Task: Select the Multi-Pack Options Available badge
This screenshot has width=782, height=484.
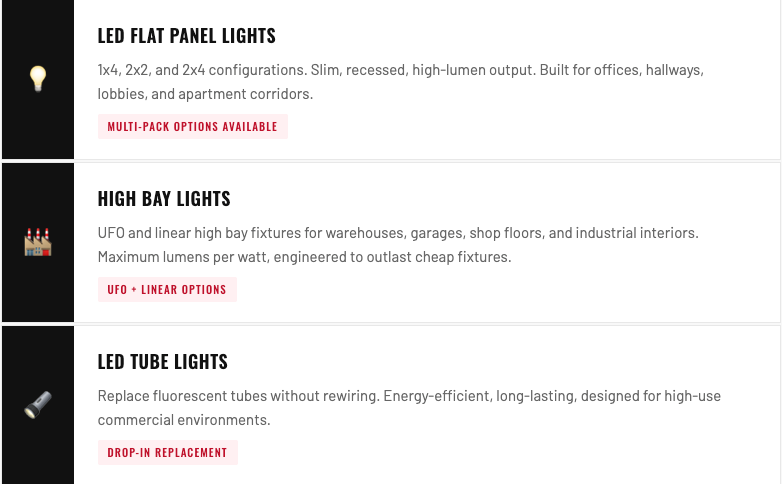Action: [x=193, y=127]
